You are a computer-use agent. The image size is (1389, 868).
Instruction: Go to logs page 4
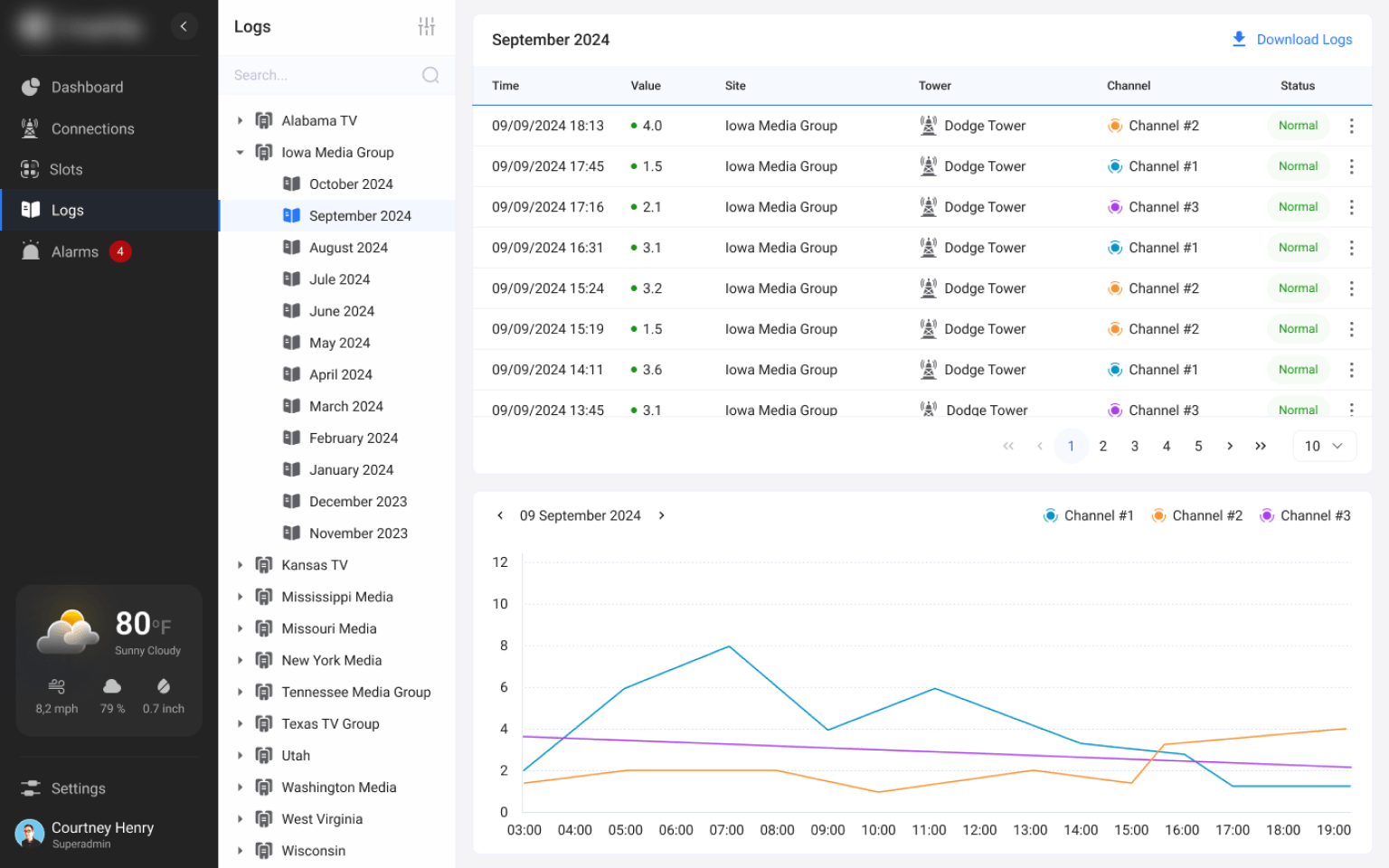click(1167, 446)
